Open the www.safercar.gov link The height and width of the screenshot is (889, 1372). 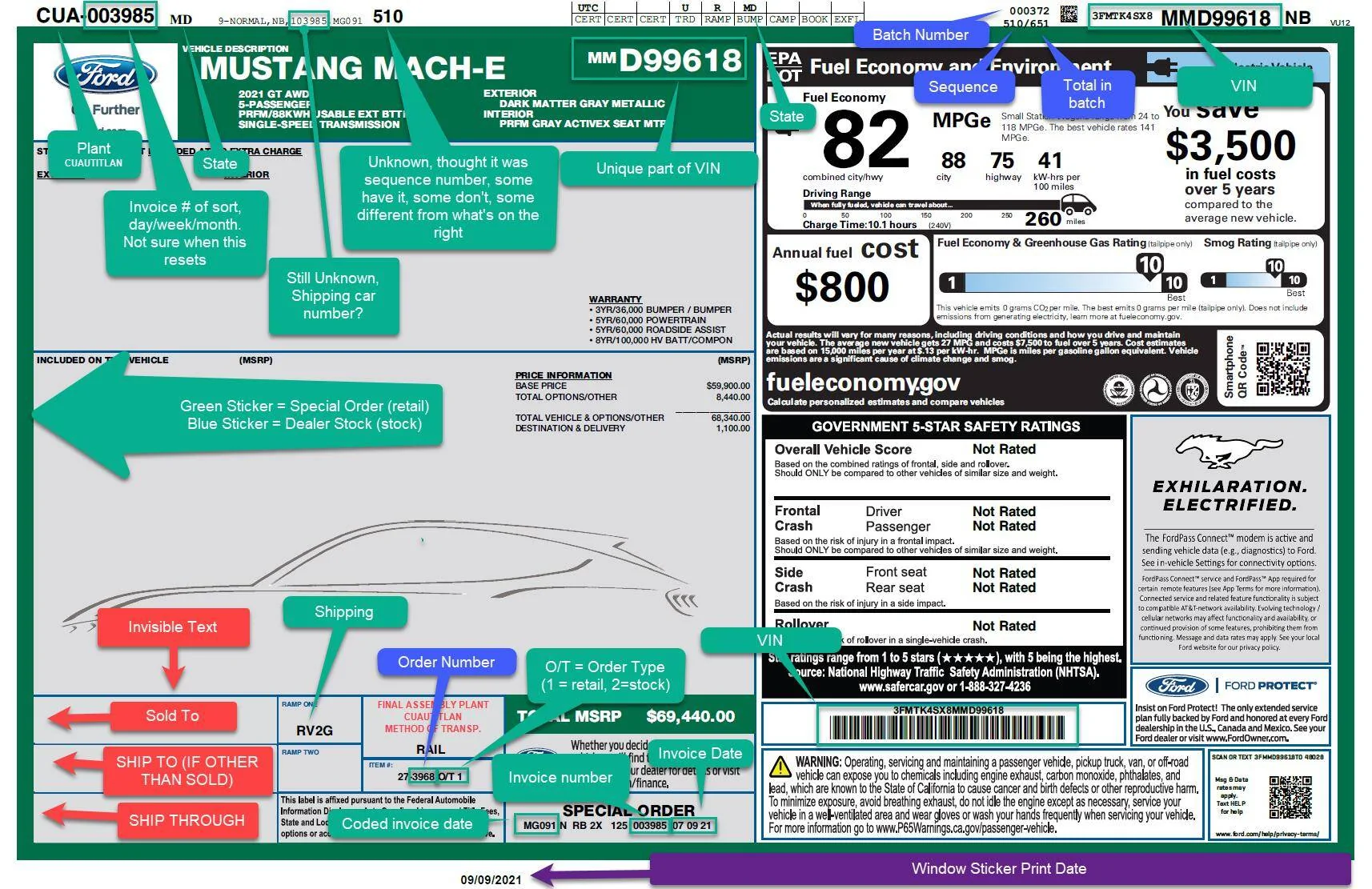coord(900,687)
